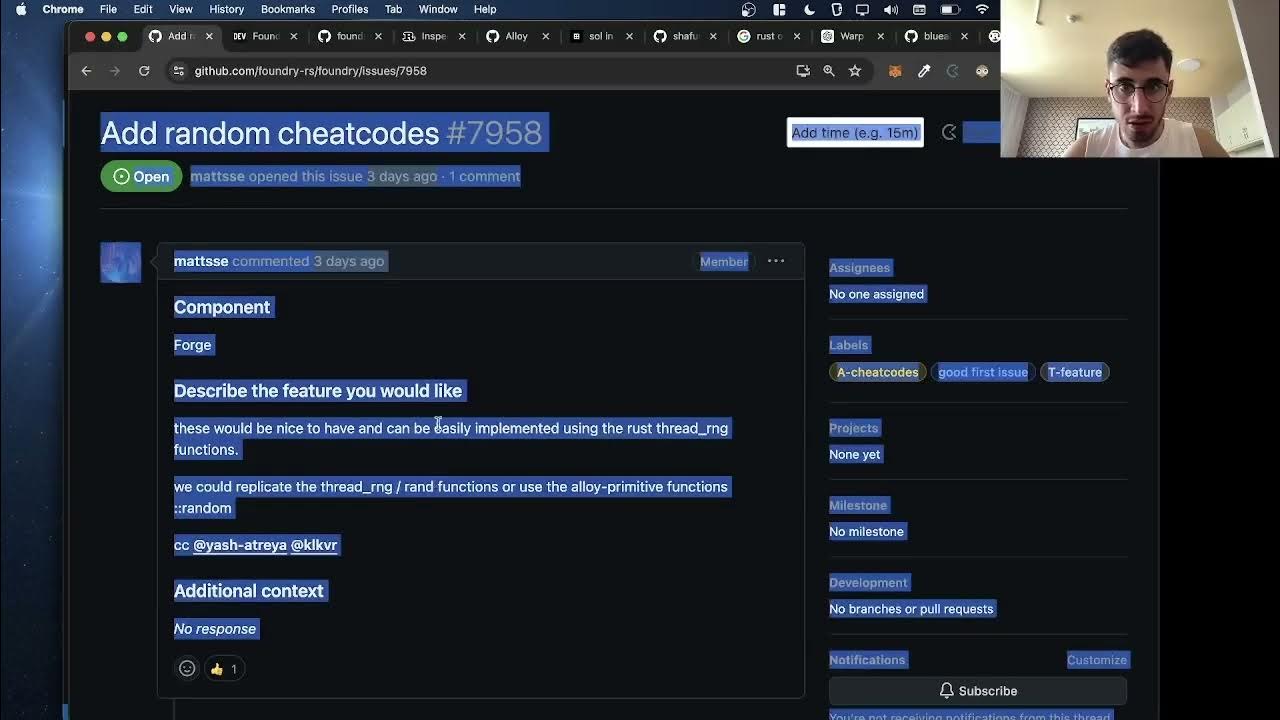This screenshot has width=1280, height=720.
Task: Switch to the Alloy tab
Action: pos(517,36)
